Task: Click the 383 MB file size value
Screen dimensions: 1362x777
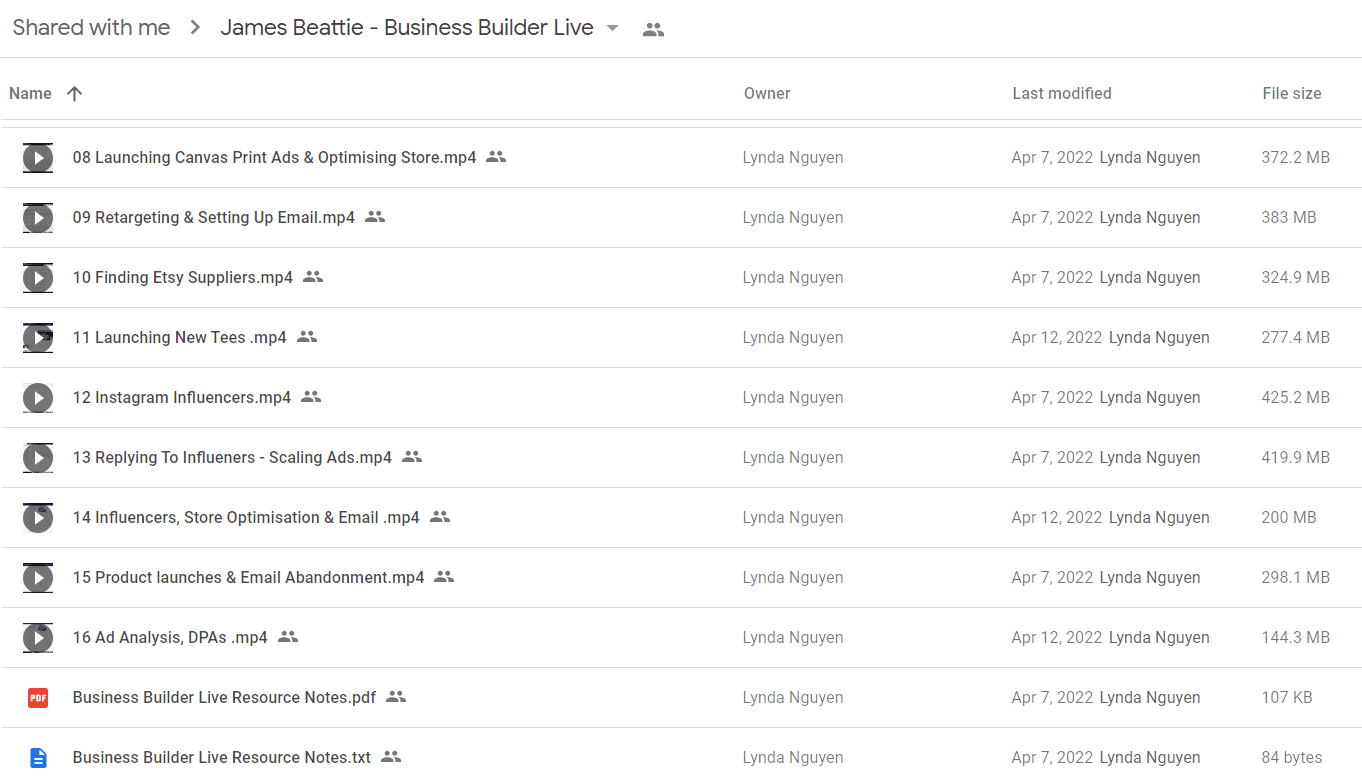Action: pyautogui.click(x=1289, y=217)
